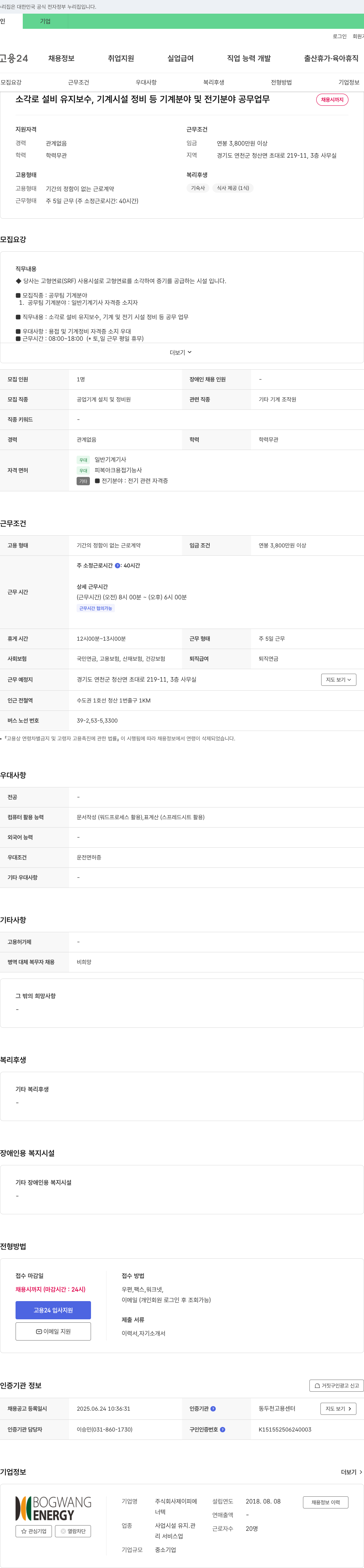Click the 수도권 1호선 청산역 station text
Viewport: 364px width, 1568px height.
tap(114, 701)
